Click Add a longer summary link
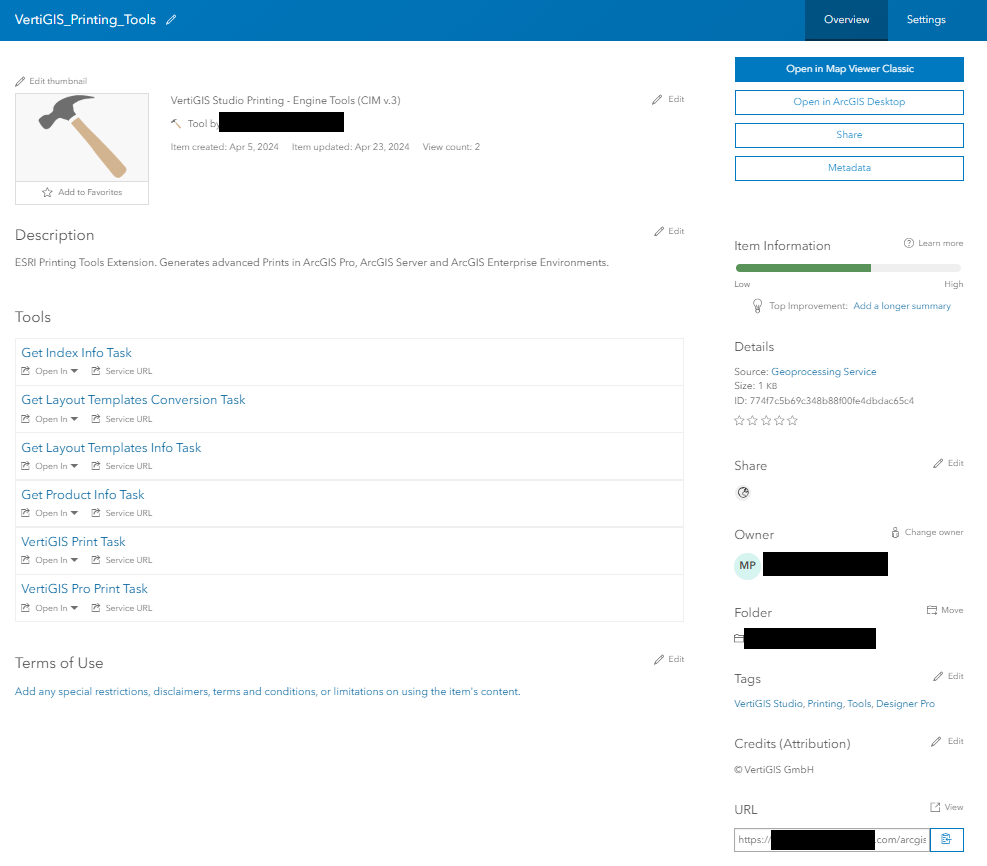 click(901, 306)
